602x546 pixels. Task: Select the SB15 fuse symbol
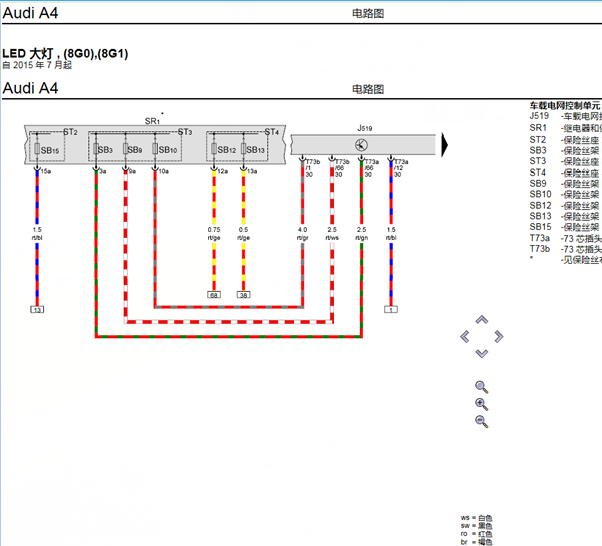(x=37, y=149)
